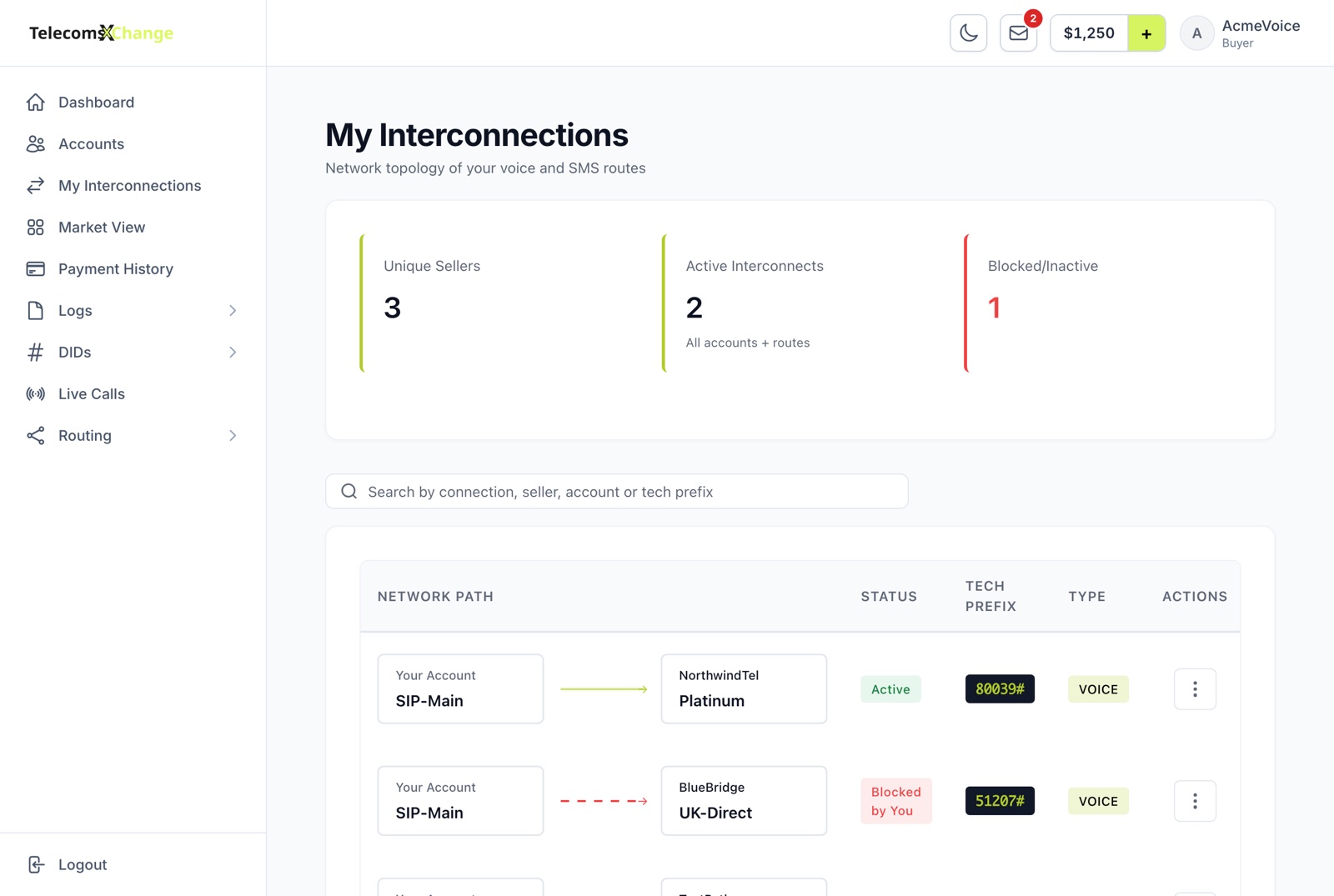Screen dimensions: 1334x896
Task: Click the Blocked/Inactive stat card
Action: click(x=1102, y=303)
